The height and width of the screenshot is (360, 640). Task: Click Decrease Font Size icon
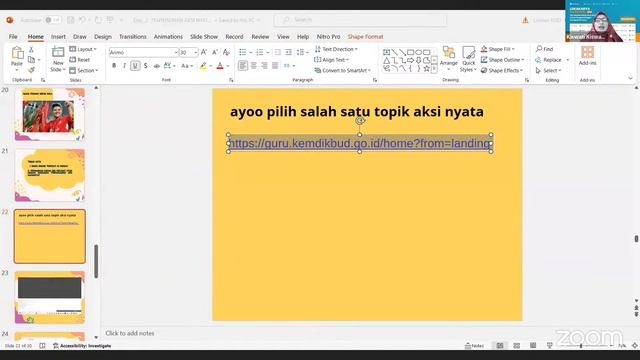tap(215, 52)
